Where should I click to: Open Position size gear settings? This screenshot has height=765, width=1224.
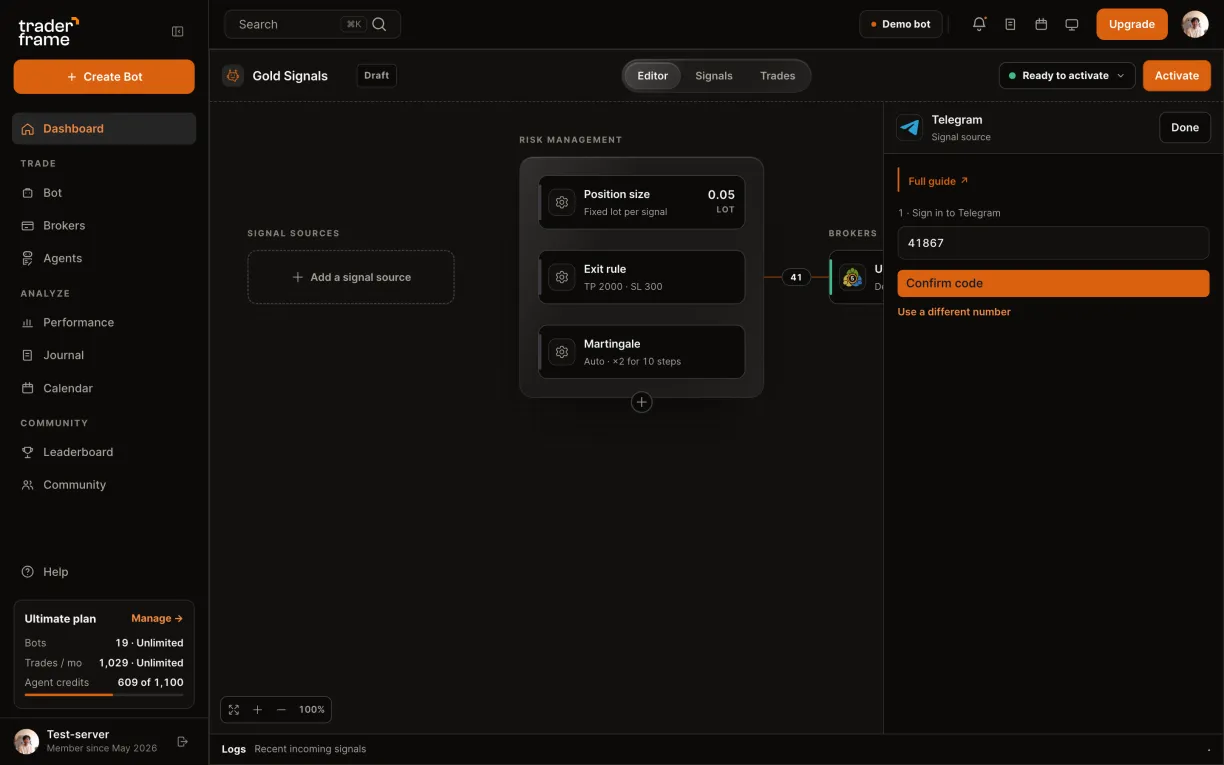(x=562, y=202)
